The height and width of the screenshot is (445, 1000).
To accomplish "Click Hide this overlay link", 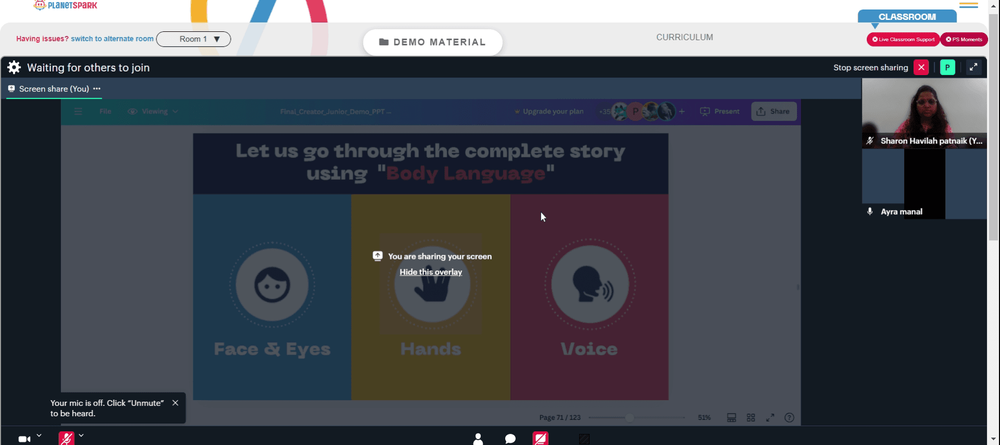I will [x=431, y=272].
